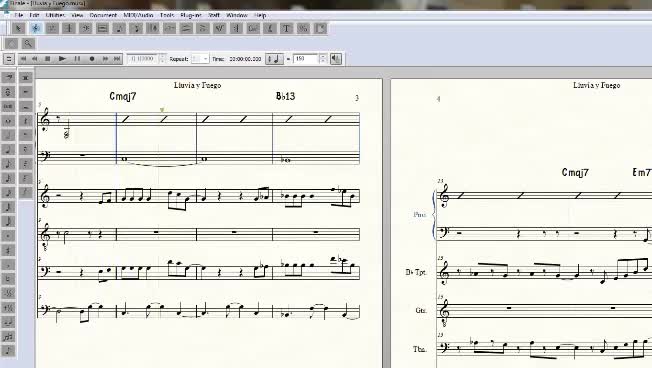Pause playback
Image resolution: width=652 pixels, height=368 pixels.
77,59
